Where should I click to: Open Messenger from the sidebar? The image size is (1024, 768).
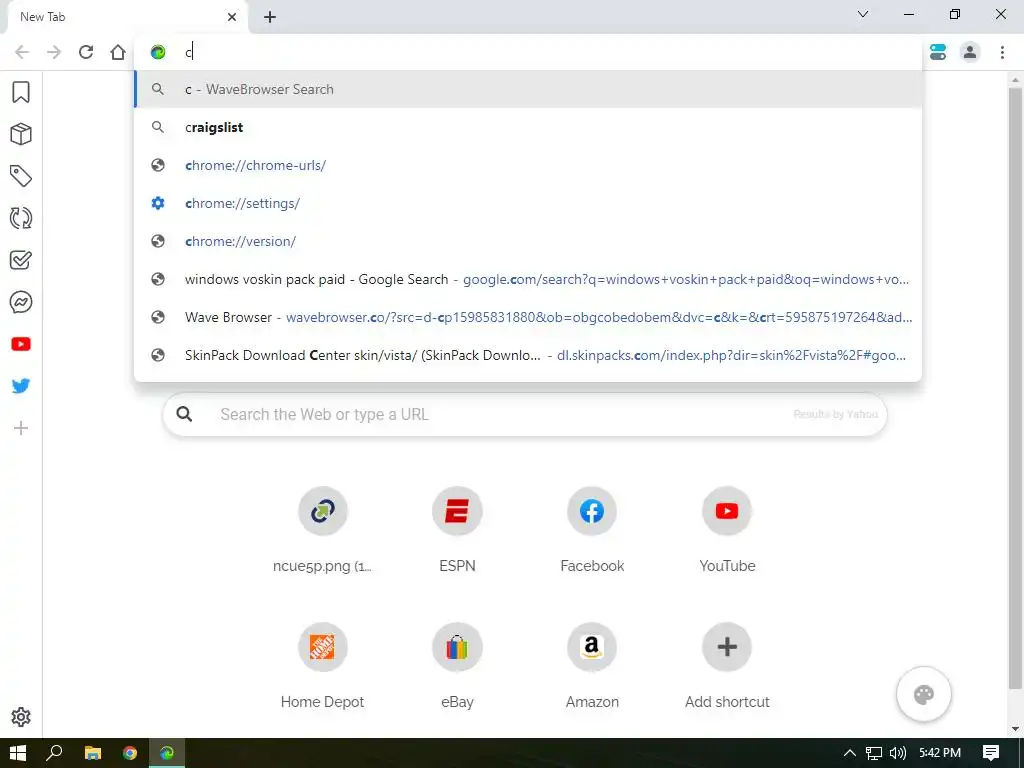click(x=21, y=302)
